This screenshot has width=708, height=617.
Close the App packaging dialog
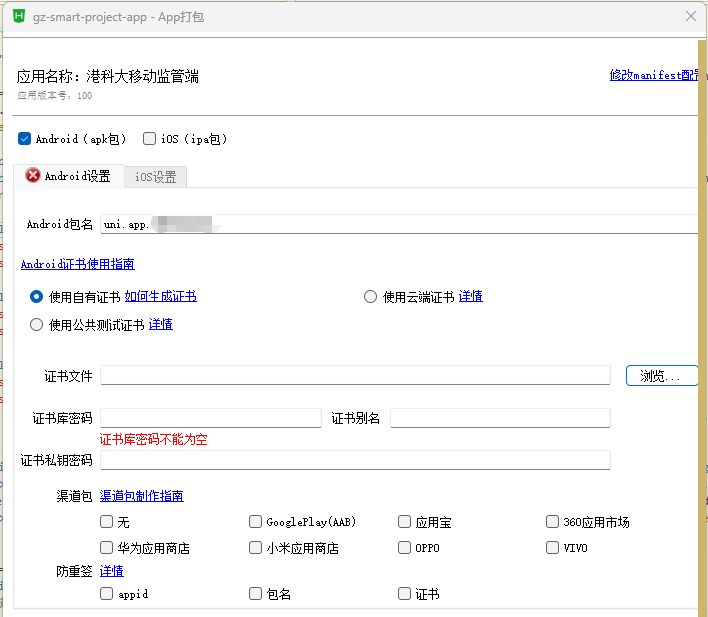coord(690,17)
